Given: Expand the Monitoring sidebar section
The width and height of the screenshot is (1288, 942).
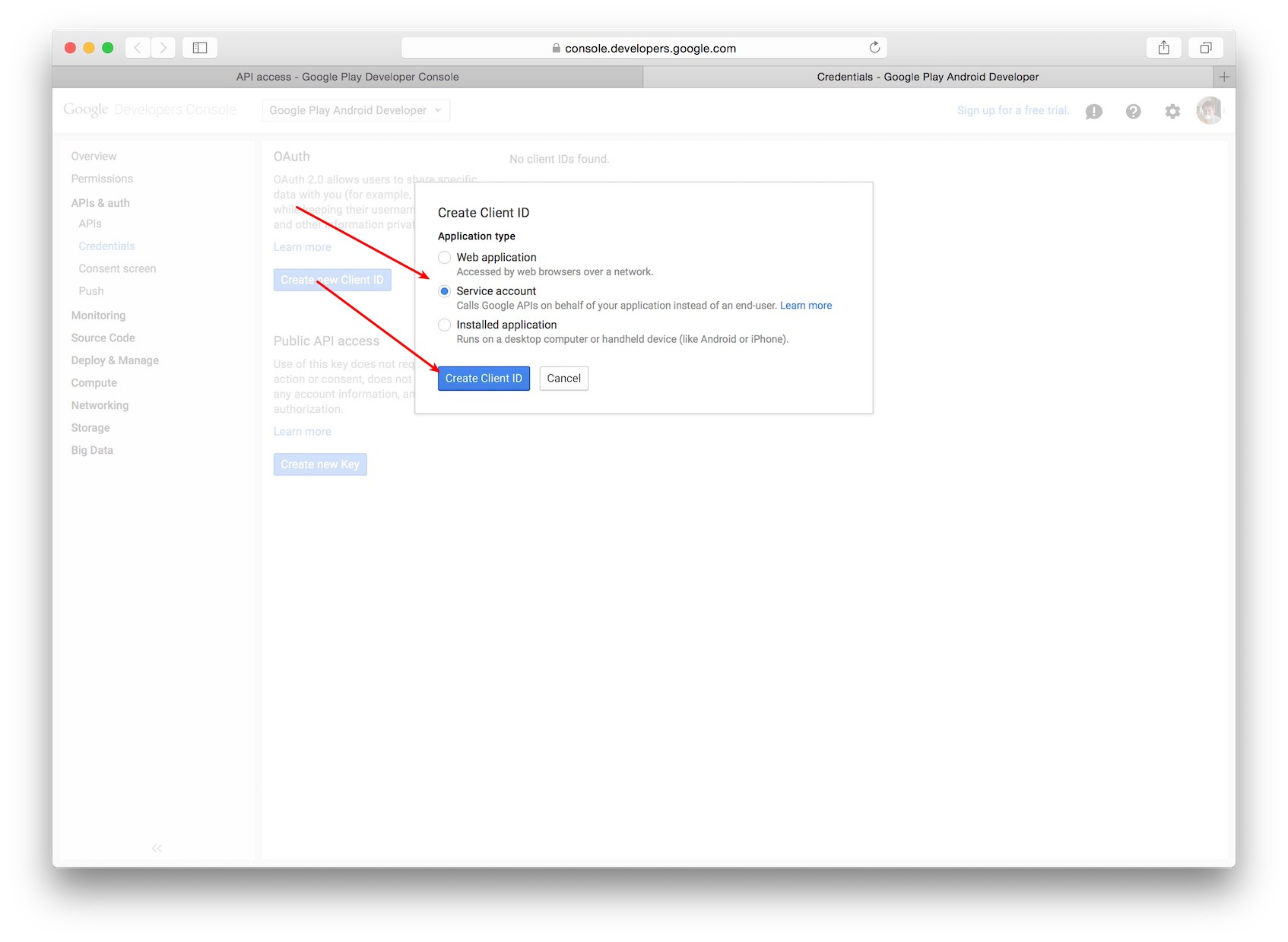Looking at the screenshot, I should click(x=98, y=316).
